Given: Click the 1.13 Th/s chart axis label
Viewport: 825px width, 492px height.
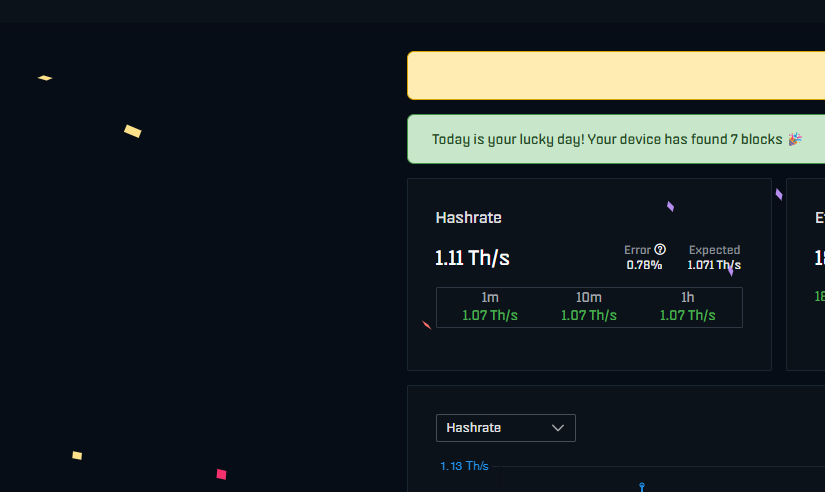Looking at the screenshot, I should coord(464,466).
